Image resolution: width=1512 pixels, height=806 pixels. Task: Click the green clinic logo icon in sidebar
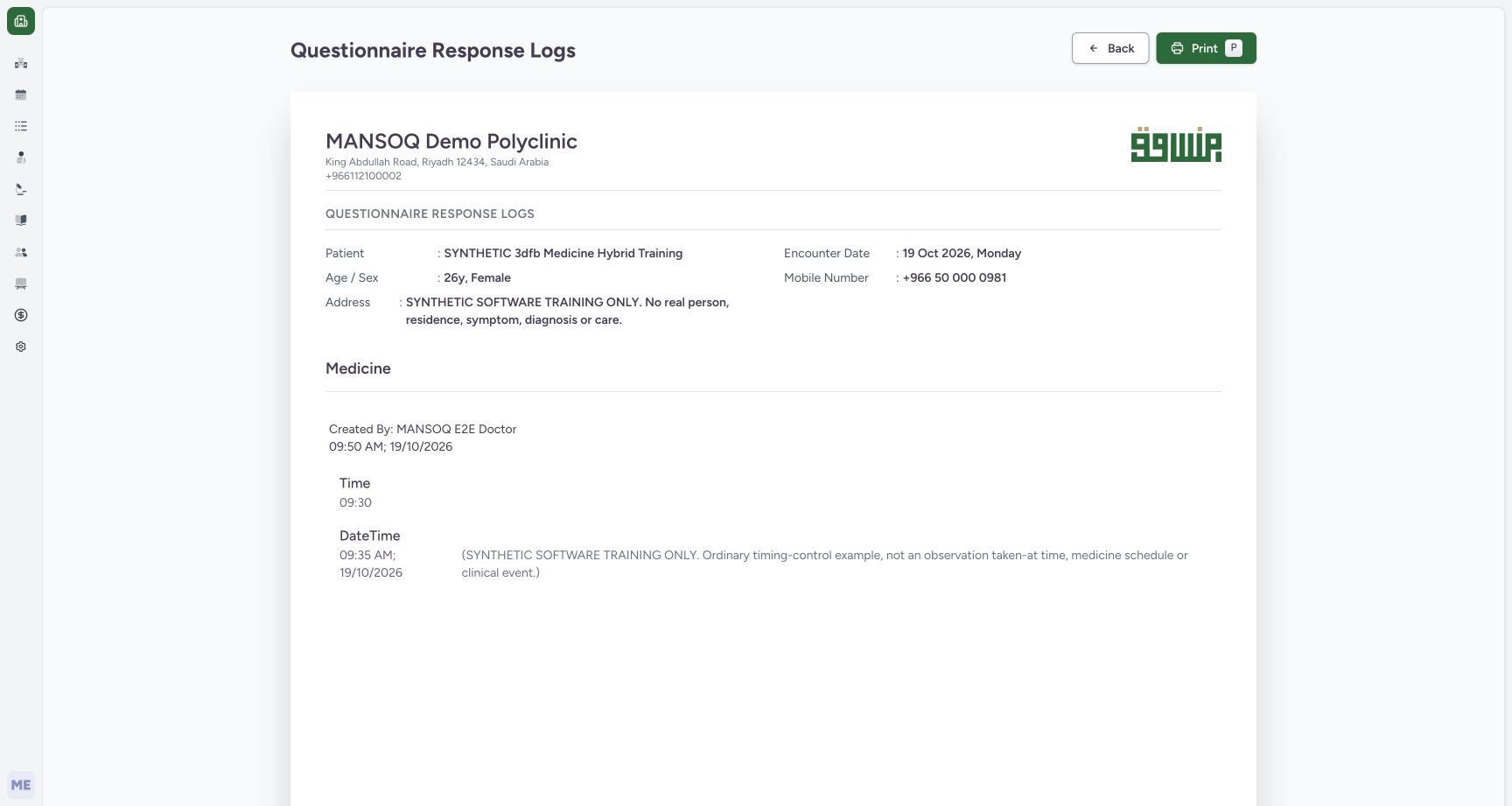pos(21,21)
